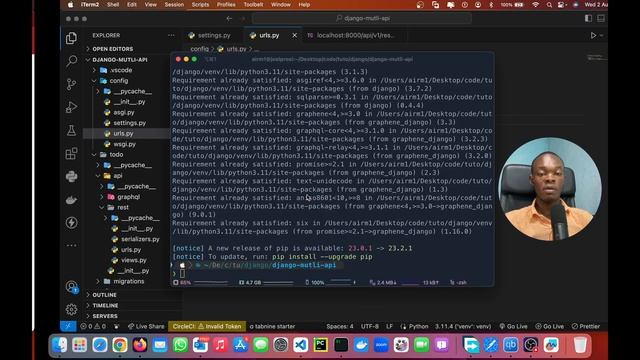Click the django-mutli-api command center search box
Screen dimensions: 640x360
click(362, 18)
